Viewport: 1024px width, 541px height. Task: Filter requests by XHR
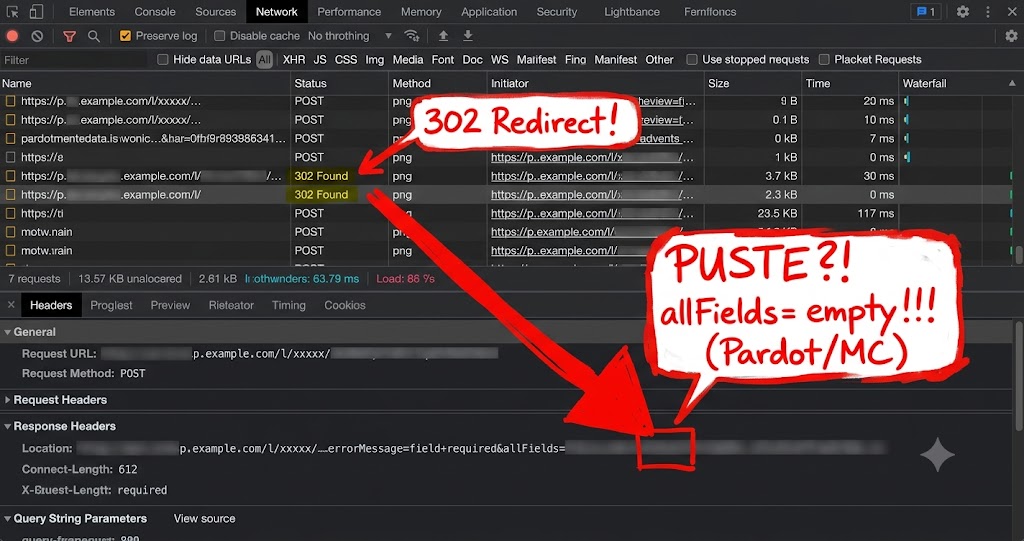click(x=294, y=59)
